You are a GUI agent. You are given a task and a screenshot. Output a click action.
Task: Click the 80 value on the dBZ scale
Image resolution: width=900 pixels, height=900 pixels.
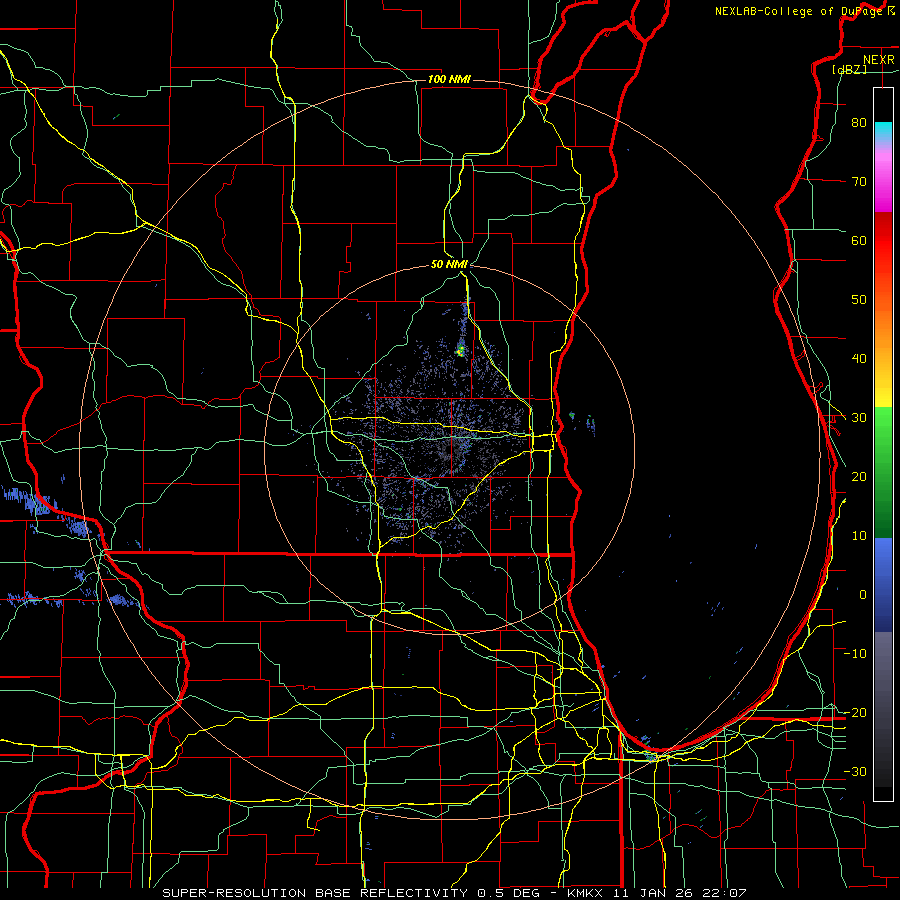coord(859,122)
